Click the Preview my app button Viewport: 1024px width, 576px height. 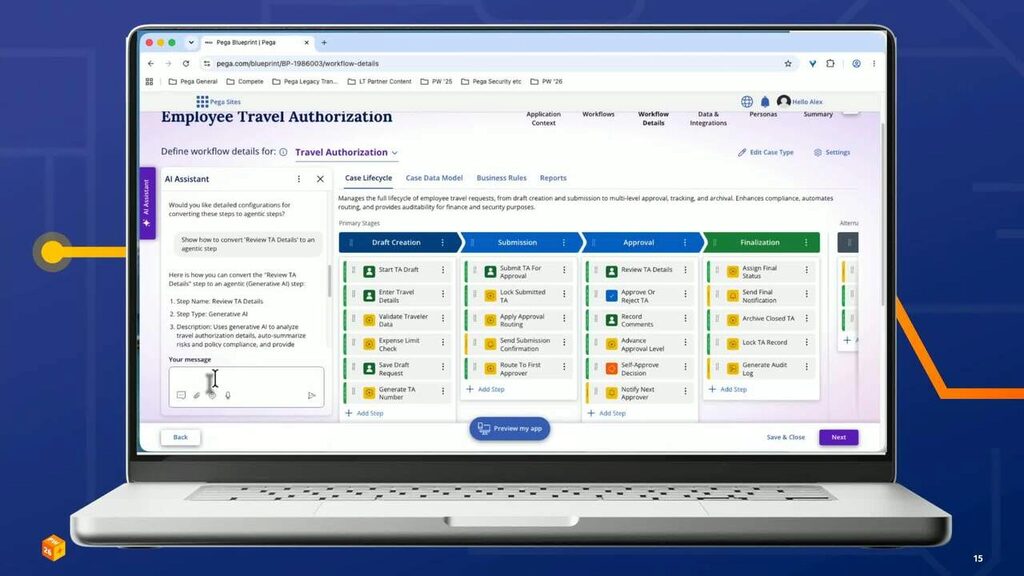(x=509, y=428)
